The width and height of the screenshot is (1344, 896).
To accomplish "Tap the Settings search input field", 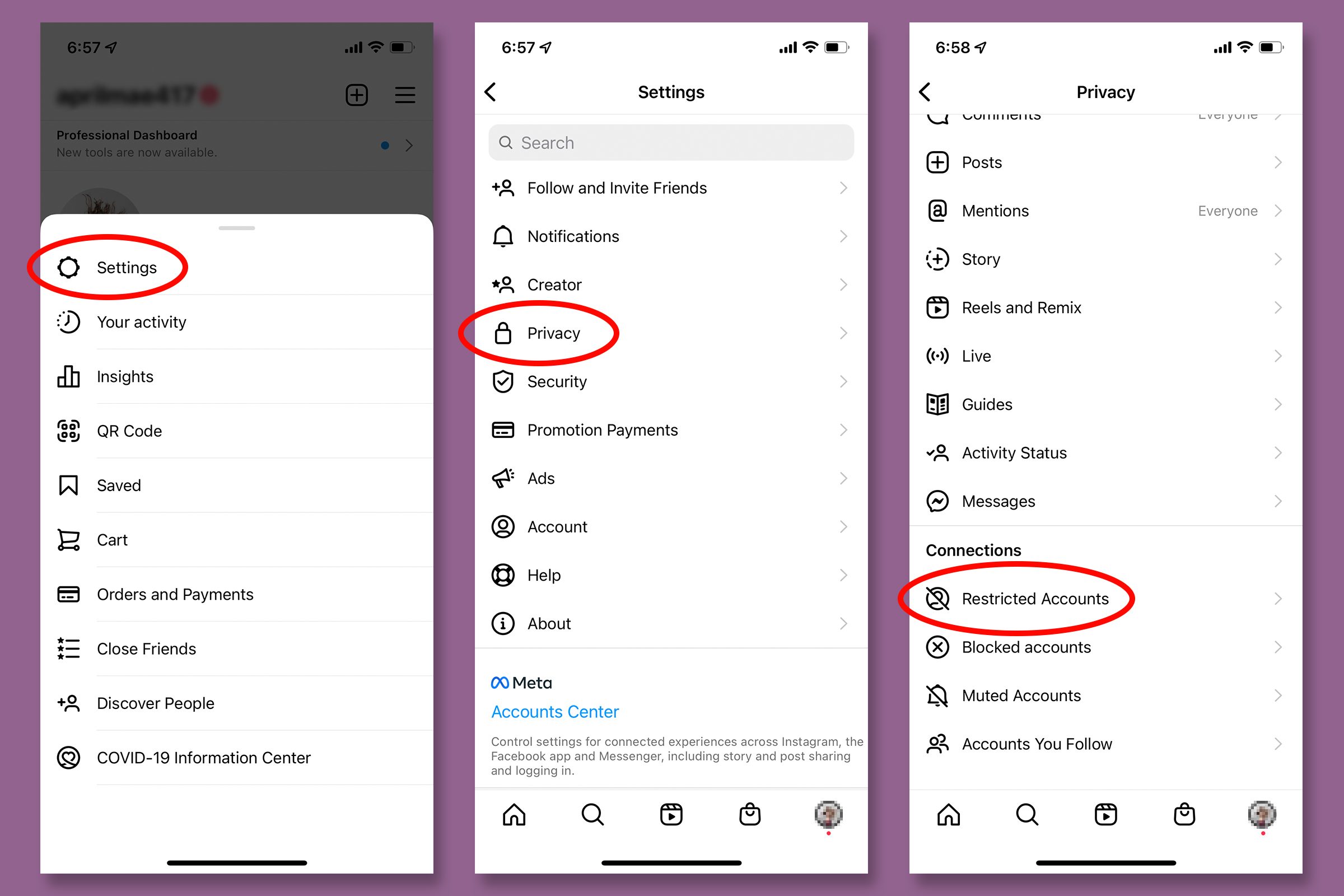I will 672,142.
